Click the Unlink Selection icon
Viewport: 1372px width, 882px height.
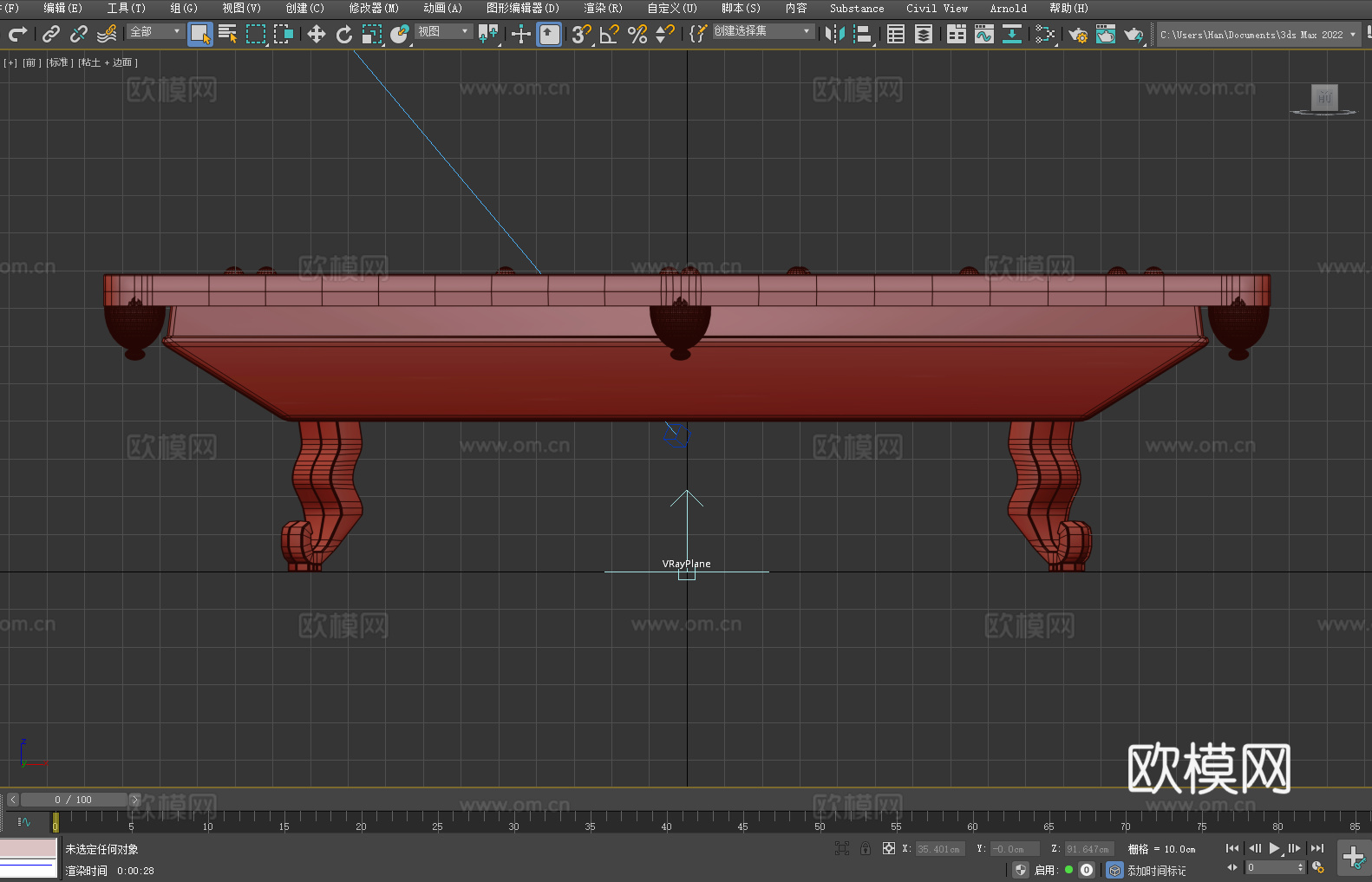tap(79, 34)
